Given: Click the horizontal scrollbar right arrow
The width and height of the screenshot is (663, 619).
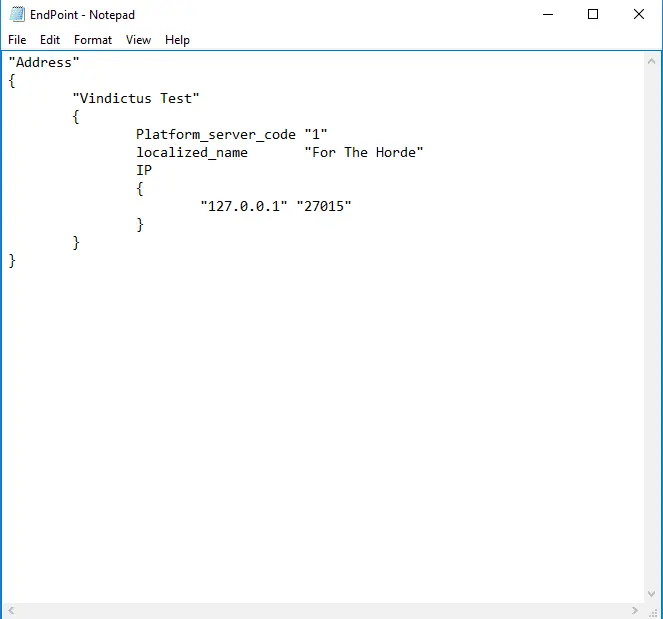Looking at the screenshot, I should tap(635, 611).
